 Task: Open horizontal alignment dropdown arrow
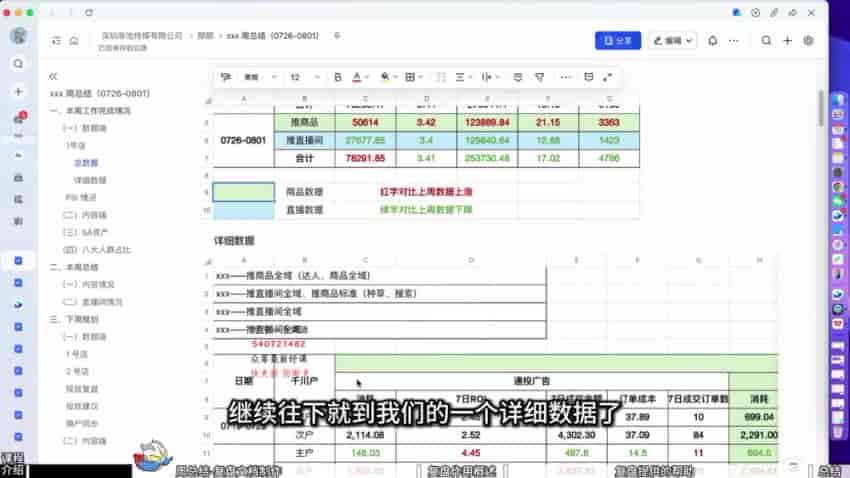469,77
